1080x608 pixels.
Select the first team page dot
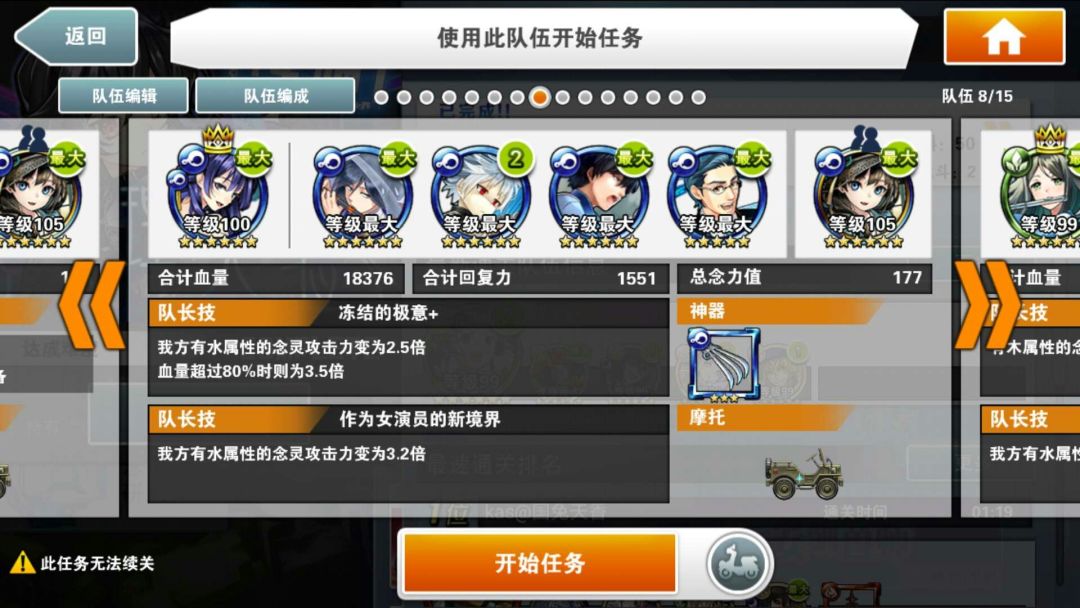coord(382,98)
